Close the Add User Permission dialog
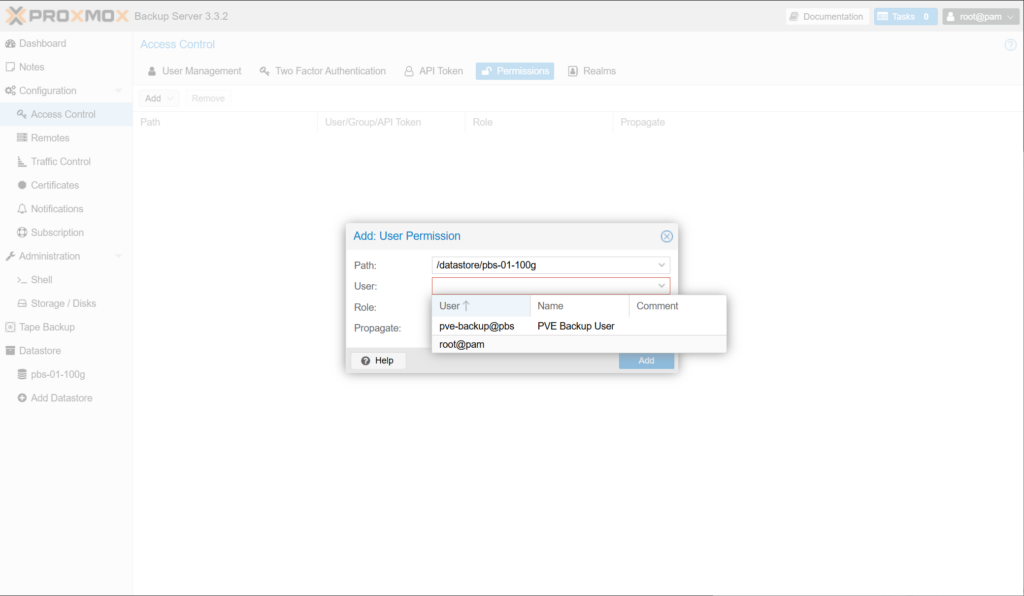 click(667, 236)
